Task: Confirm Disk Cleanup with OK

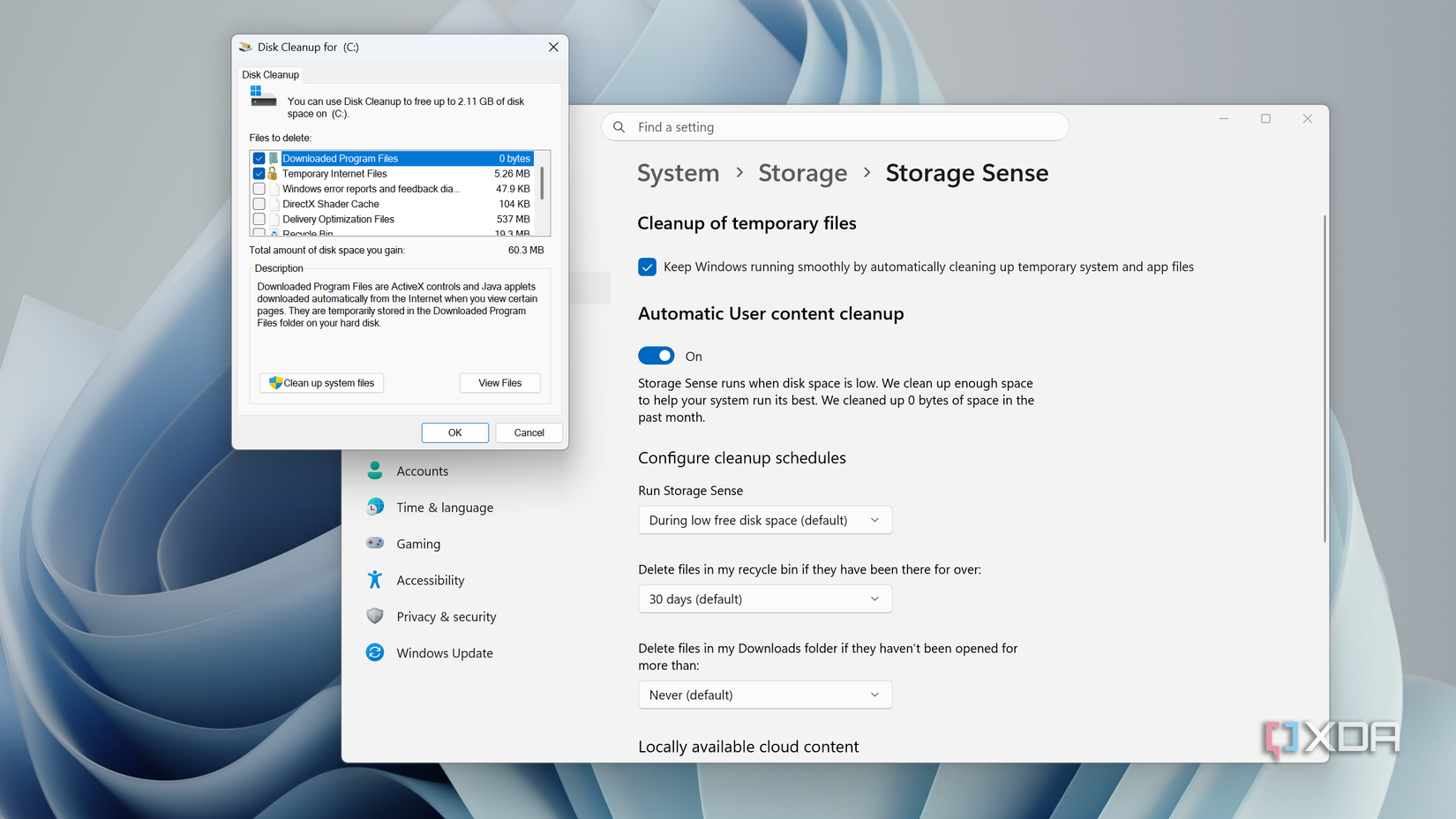Action: click(x=454, y=432)
